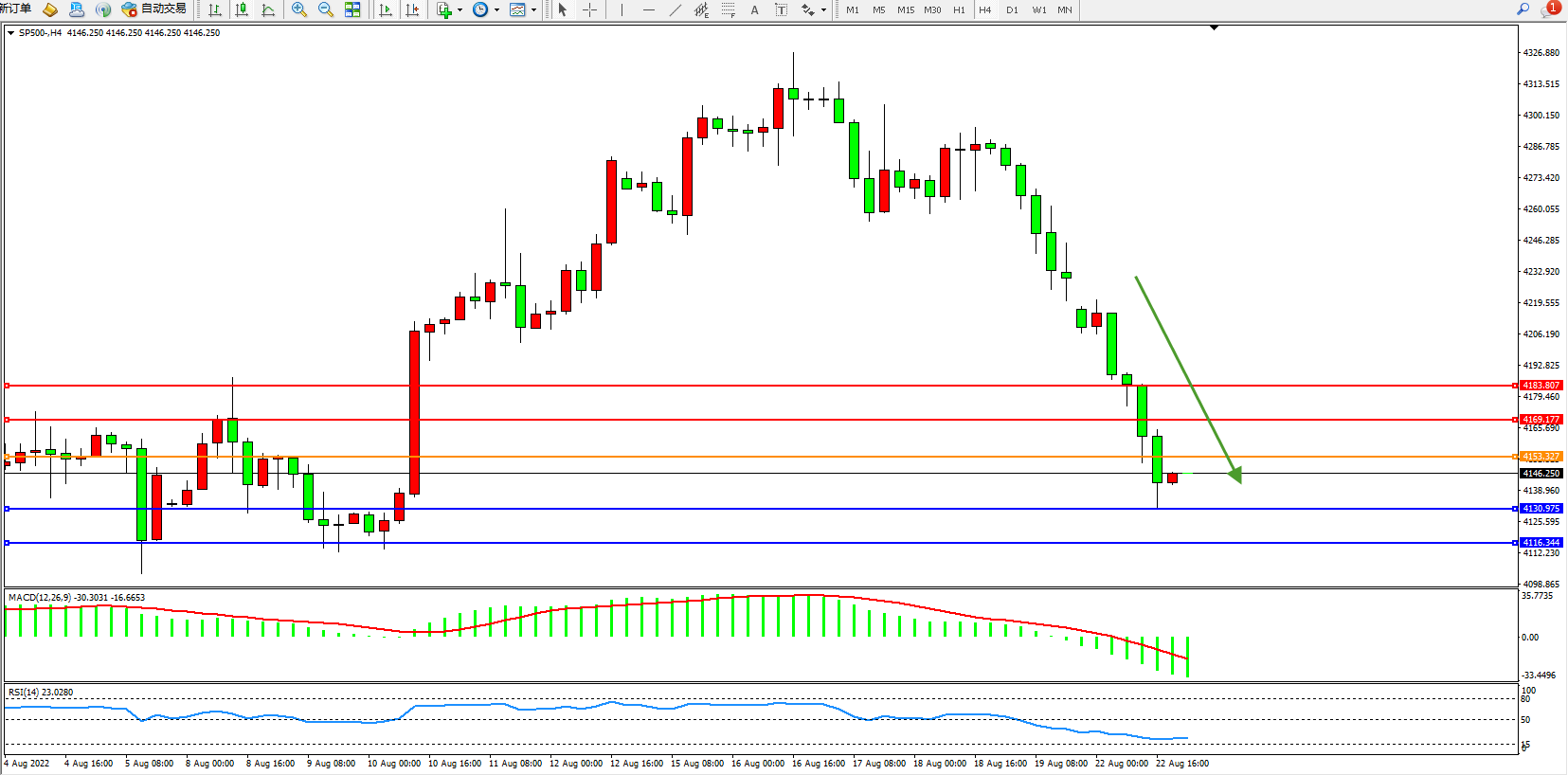Switch chart to line chart mode
The image size is (1568, 775).
point(268,9)
